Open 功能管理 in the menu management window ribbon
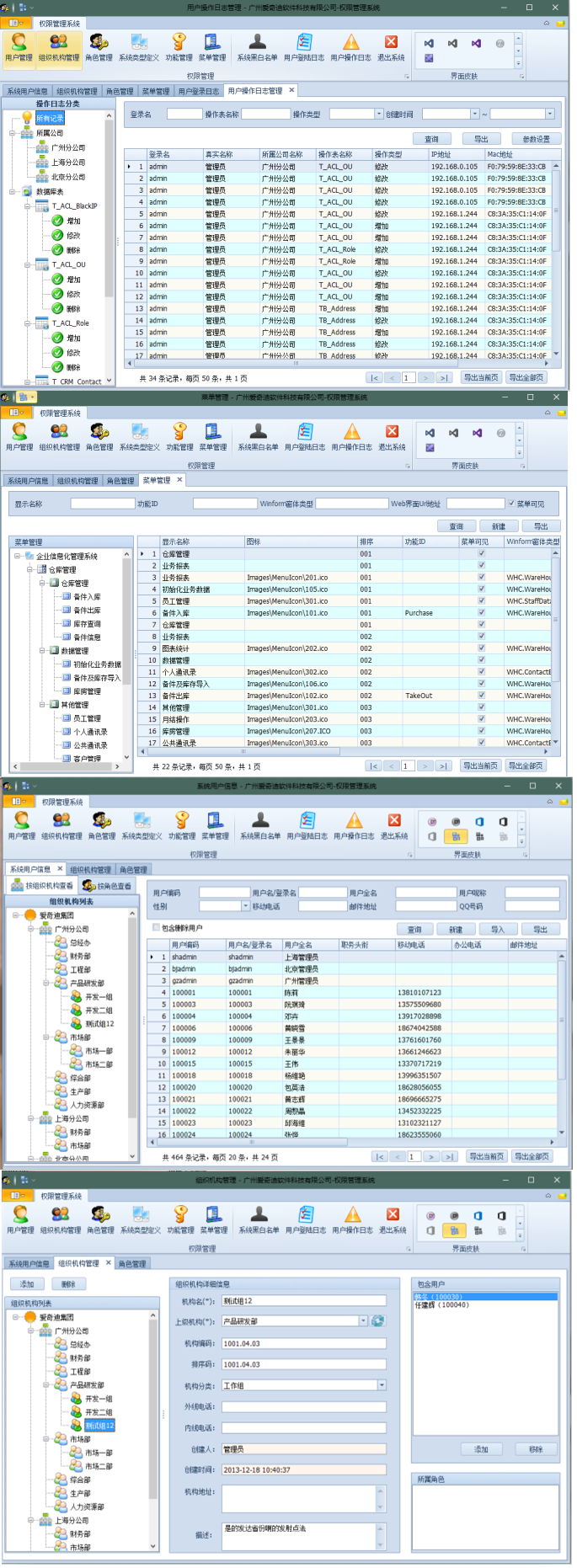 point(179,438)
